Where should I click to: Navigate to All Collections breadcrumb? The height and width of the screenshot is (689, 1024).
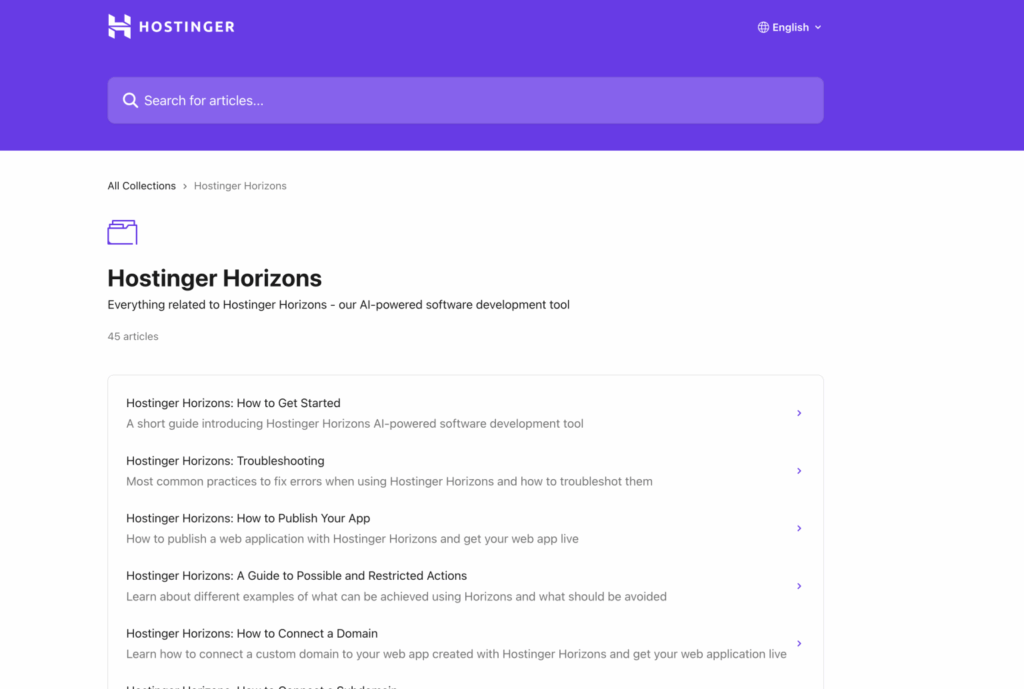click(x=141, y=185)
